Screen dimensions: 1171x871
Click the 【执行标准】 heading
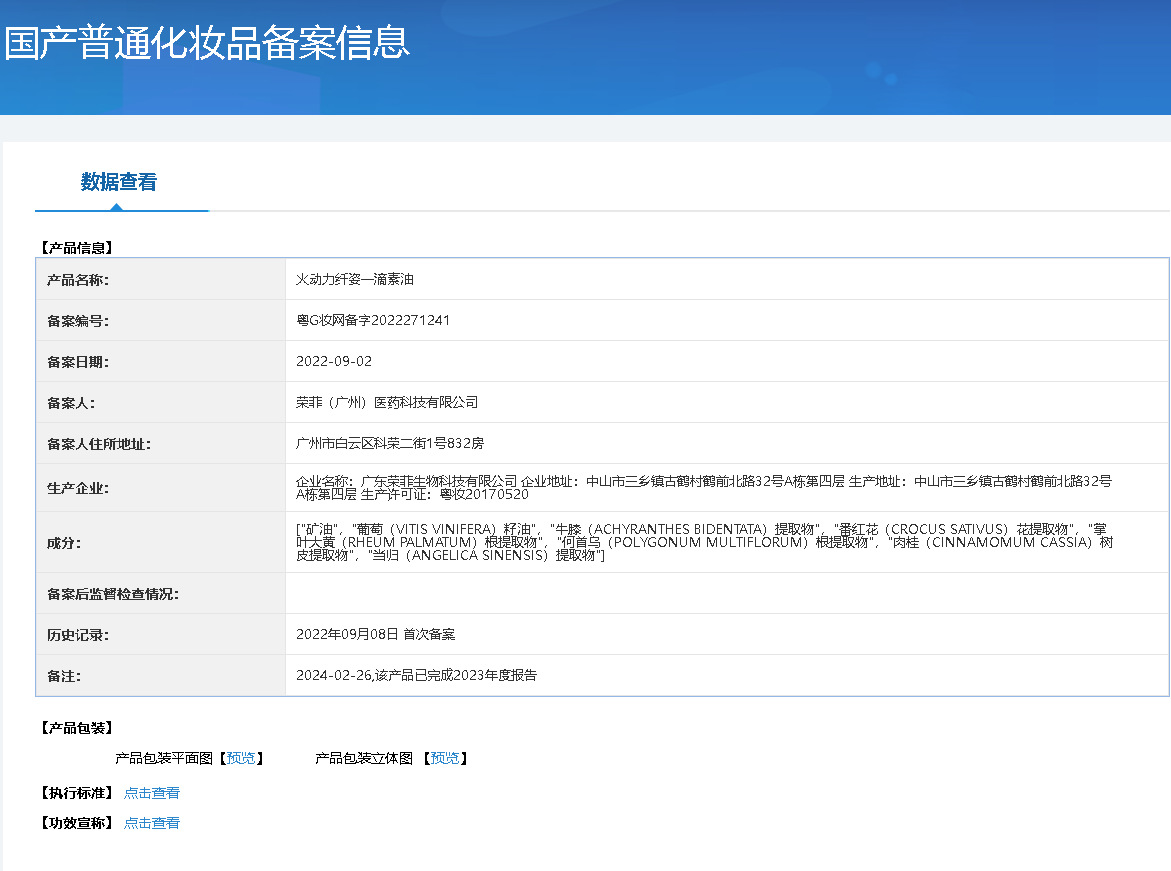(x=77, y=793)
